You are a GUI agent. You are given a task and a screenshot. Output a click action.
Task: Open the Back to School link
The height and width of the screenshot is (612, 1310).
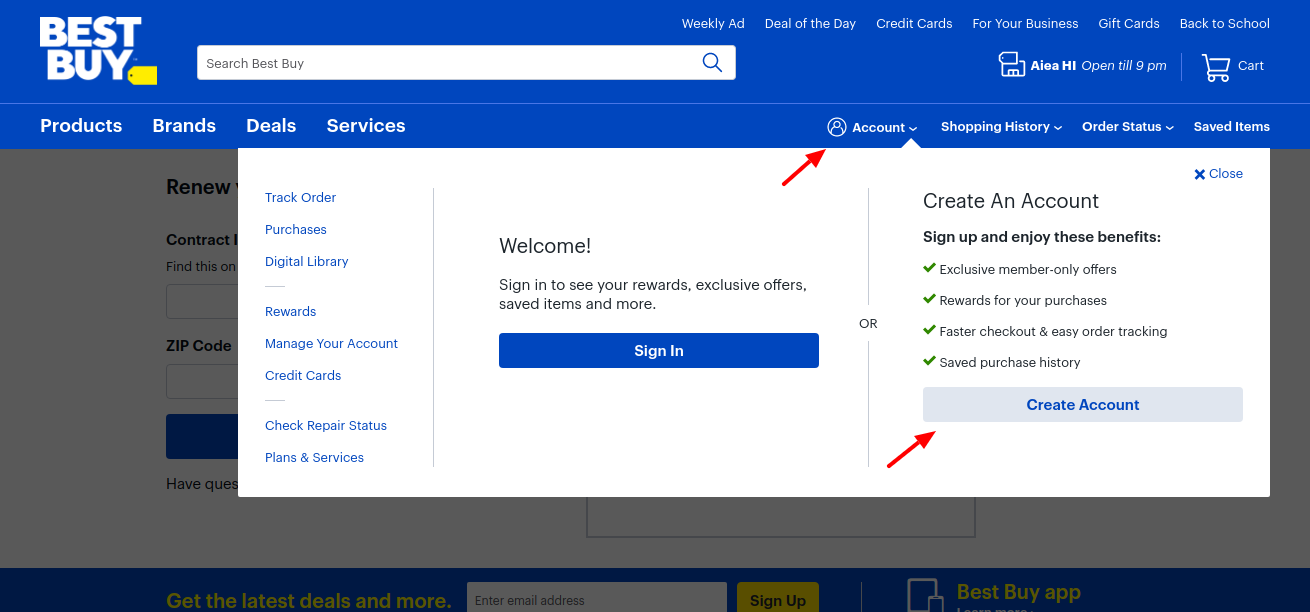pyautogui.click(x=1225, y=23)
